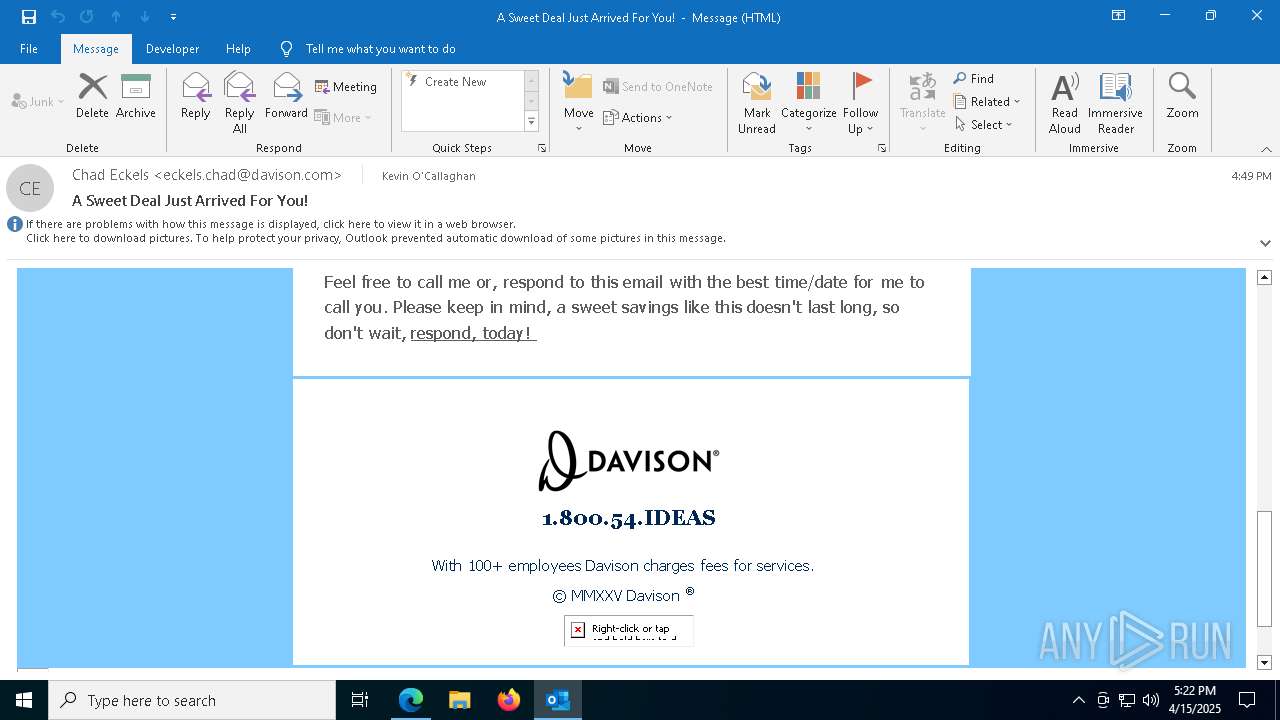
Task: Open the Junk dropdown
Action: [38, 101]
